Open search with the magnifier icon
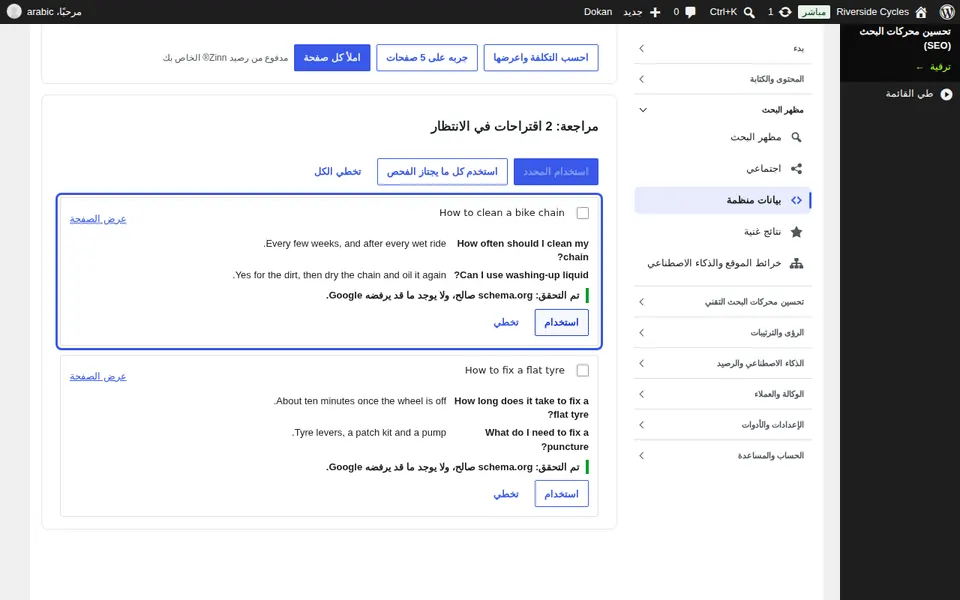Screen dimensions: 960x600 point(749,12)
